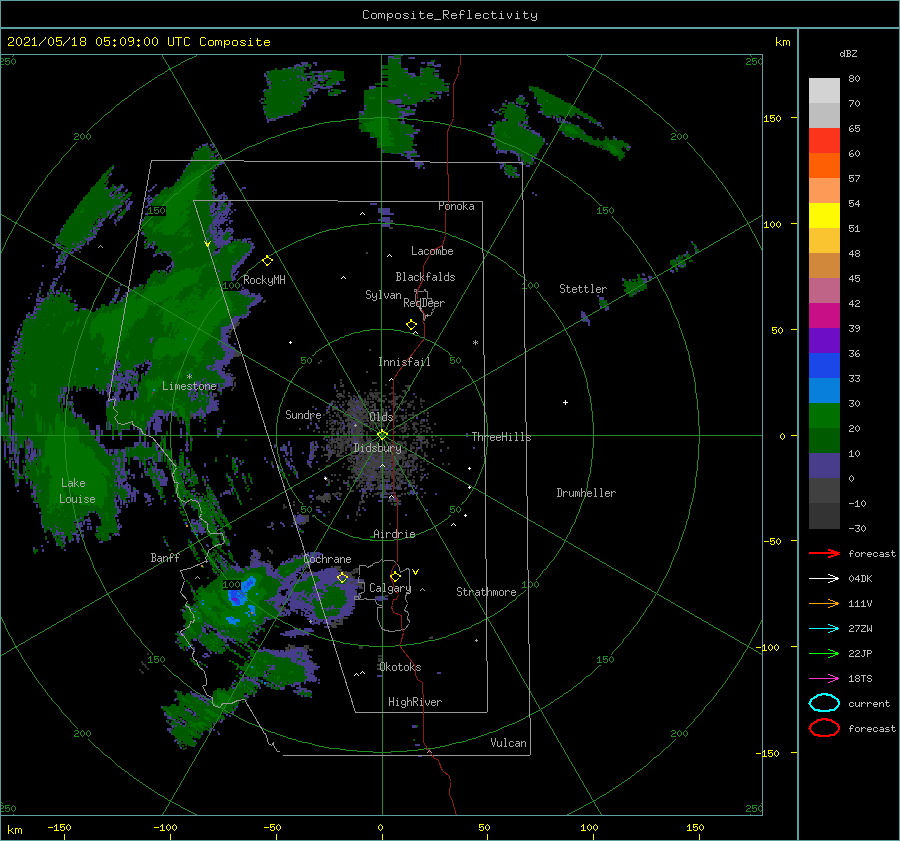Click the Limestone label

(189, 386)
